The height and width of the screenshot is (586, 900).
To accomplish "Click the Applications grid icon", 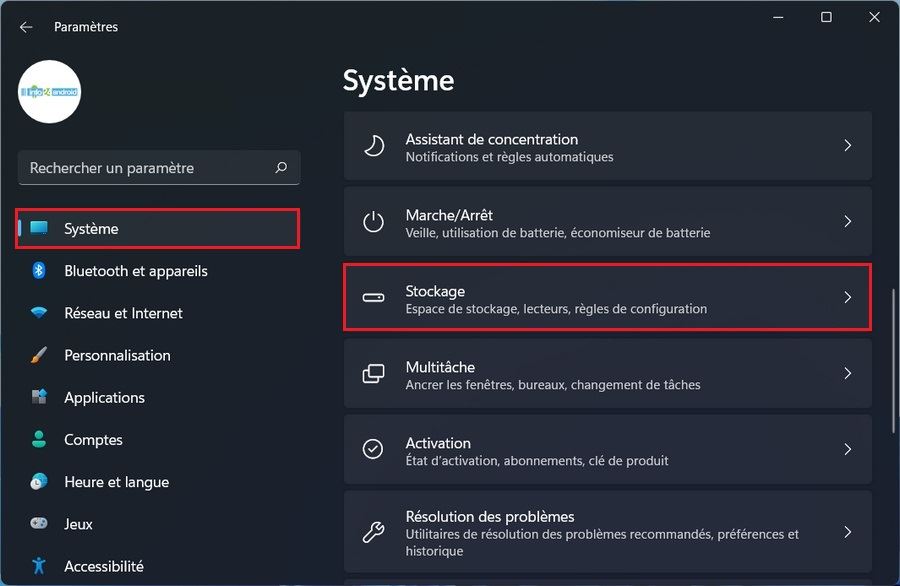I will click(x=39, y=397).
